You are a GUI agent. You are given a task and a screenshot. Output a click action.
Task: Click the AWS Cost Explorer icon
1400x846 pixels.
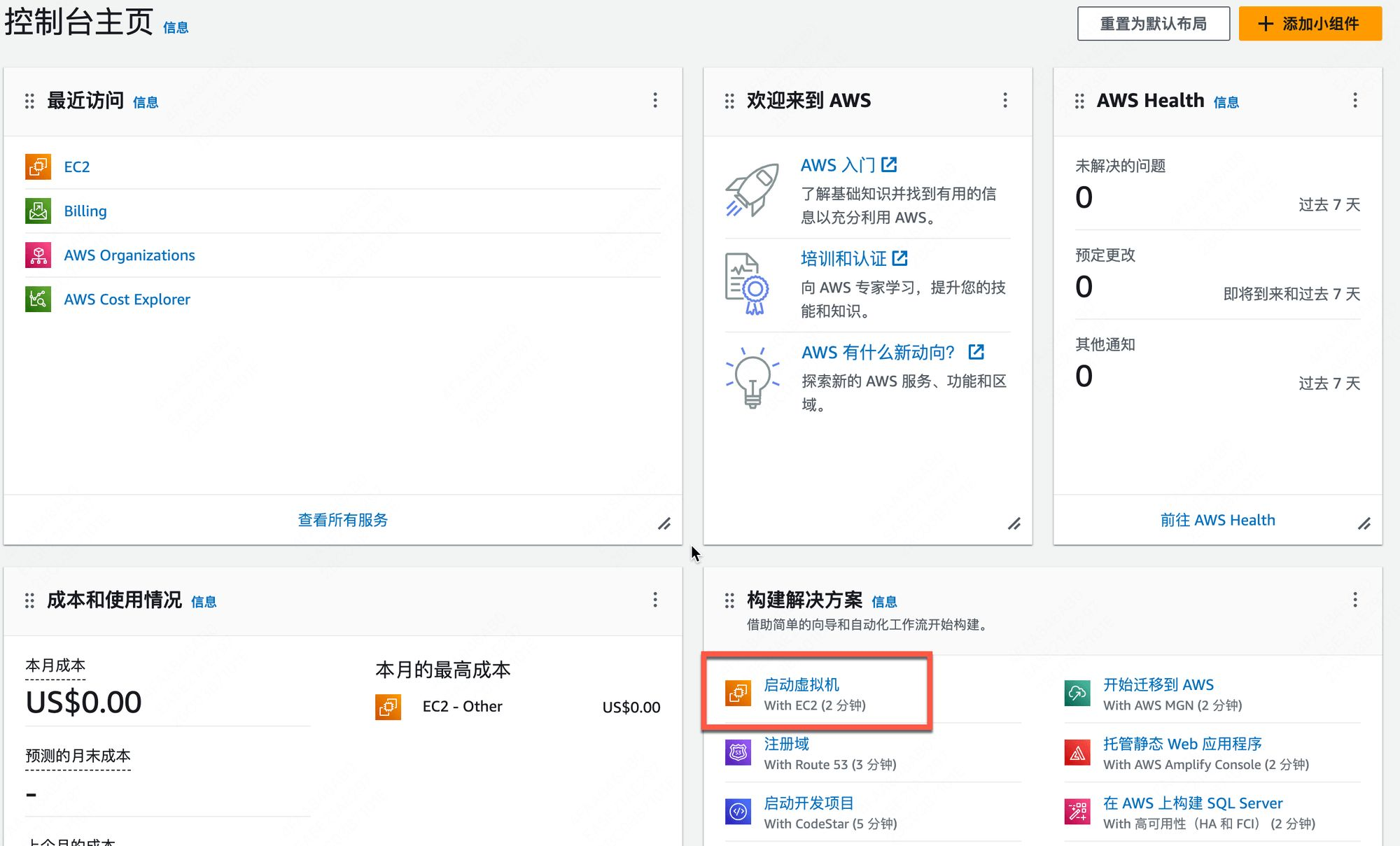38,299
